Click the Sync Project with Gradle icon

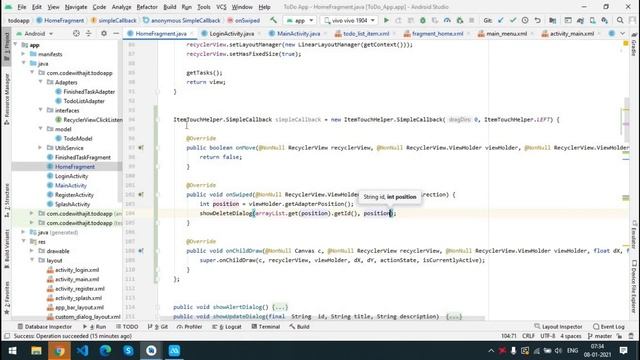[580, 20]
